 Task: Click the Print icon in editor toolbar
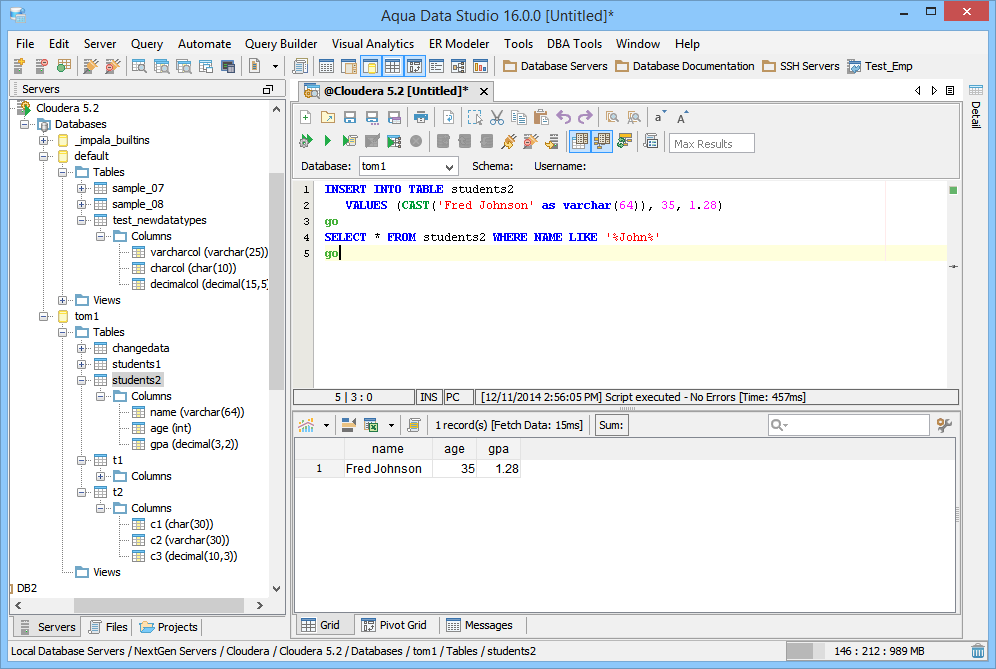coord(421,117)
